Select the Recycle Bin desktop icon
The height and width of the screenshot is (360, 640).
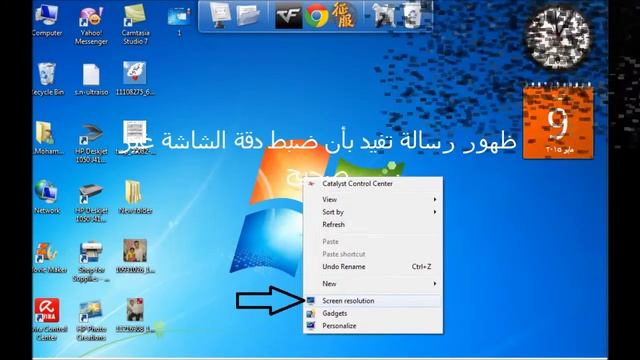(x=47, y=79)
